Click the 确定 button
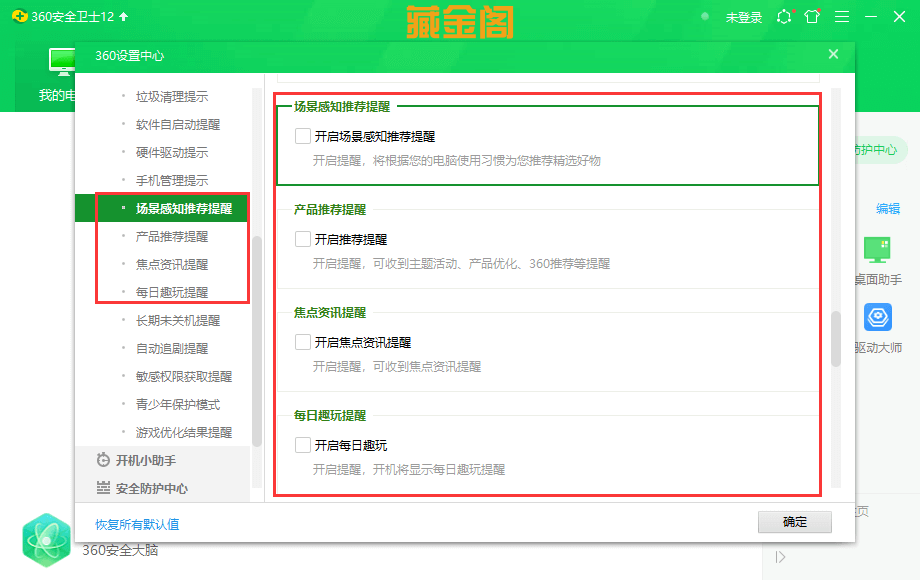 pos(795,522)
